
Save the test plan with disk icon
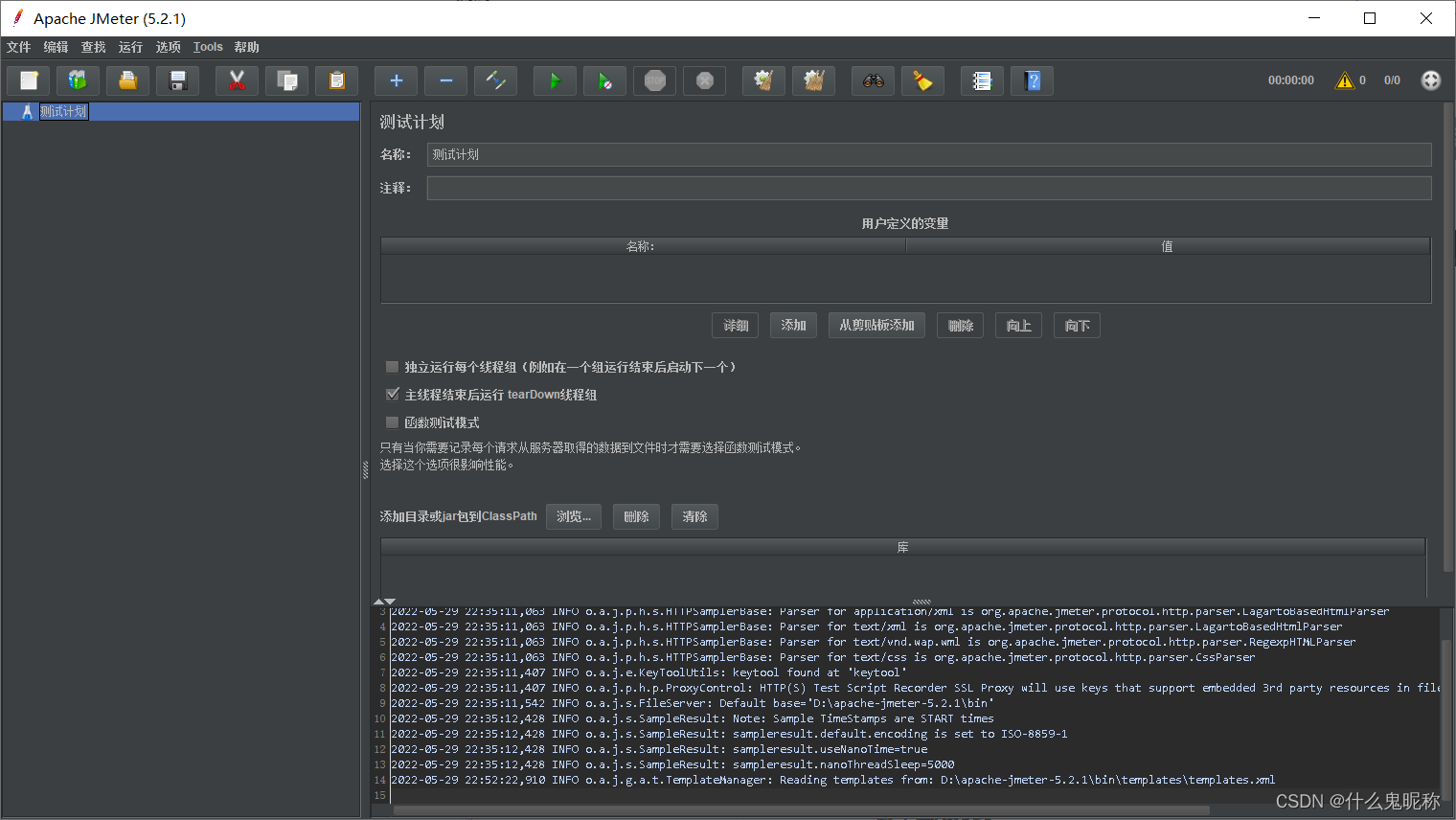177,81
